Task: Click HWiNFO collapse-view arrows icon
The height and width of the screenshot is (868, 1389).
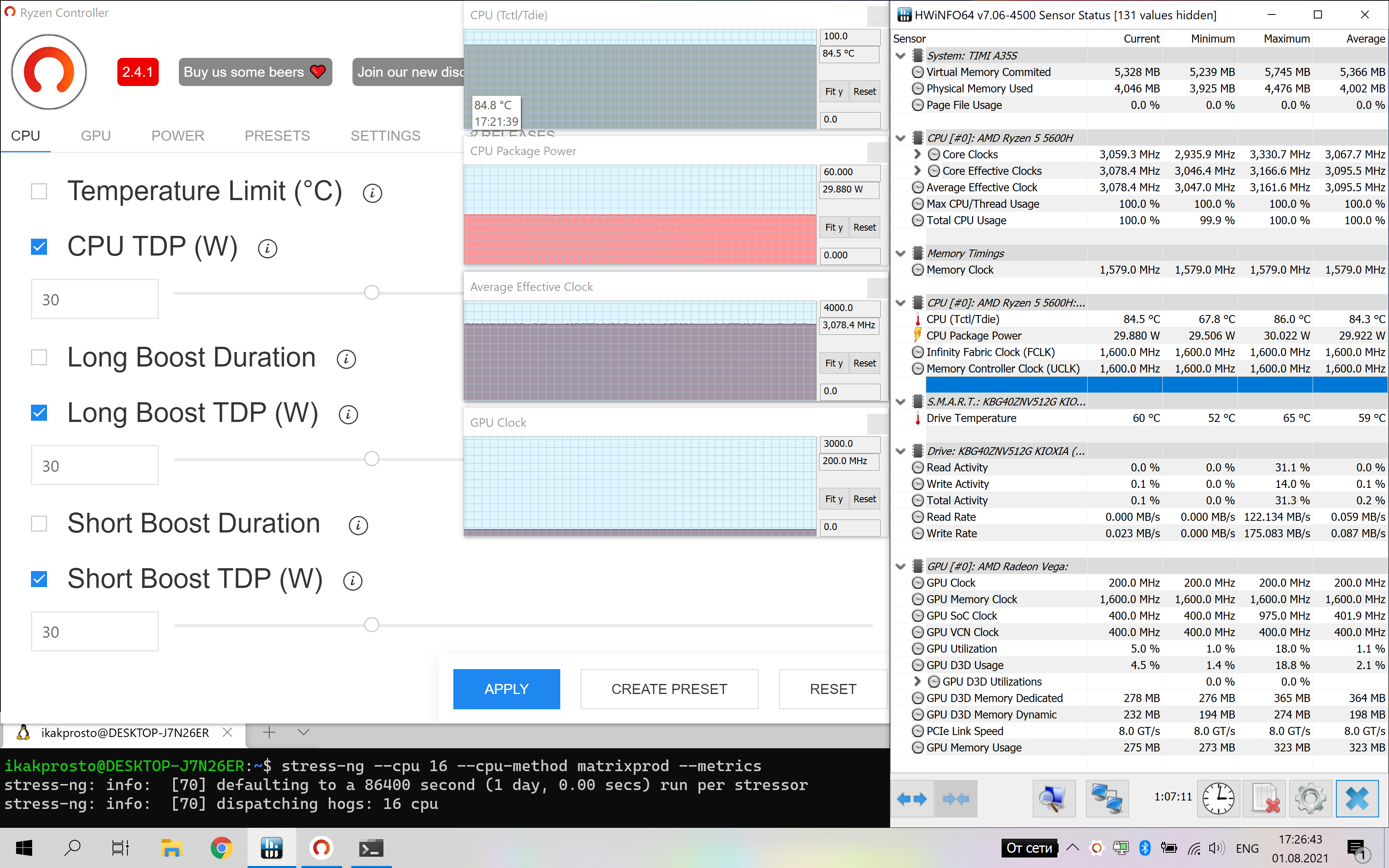Action: (x=956, y=798)
